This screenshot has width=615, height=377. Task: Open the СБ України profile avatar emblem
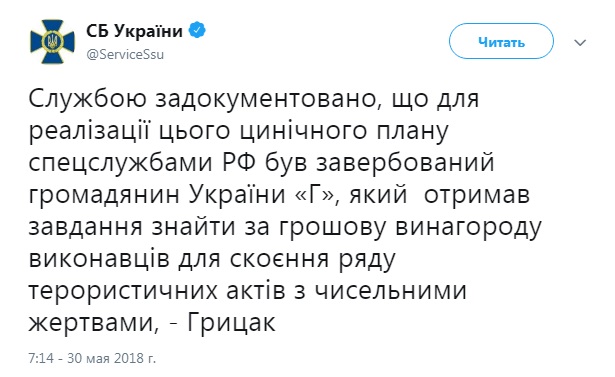point(52,42)
